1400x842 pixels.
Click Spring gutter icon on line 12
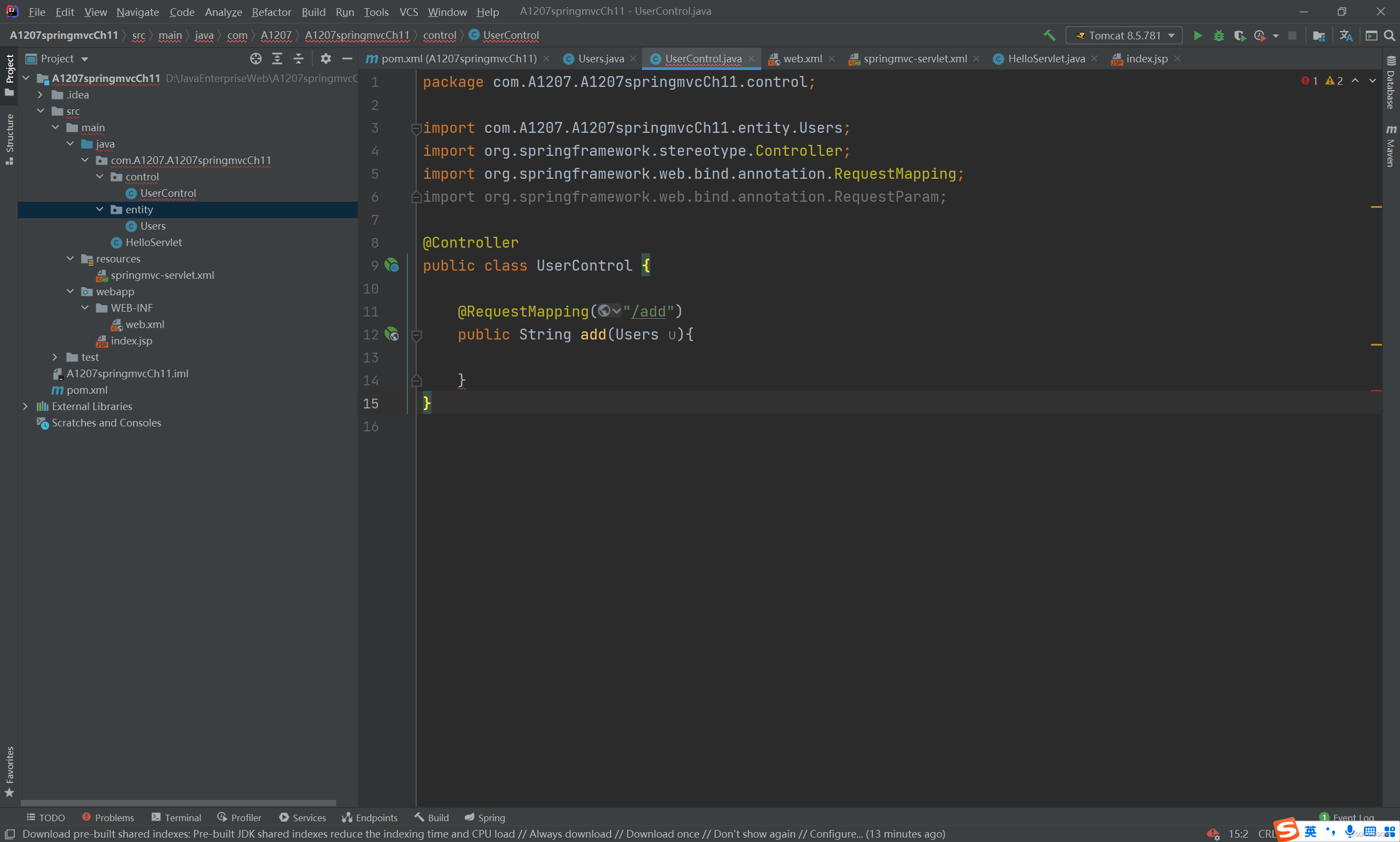(392, 334)
